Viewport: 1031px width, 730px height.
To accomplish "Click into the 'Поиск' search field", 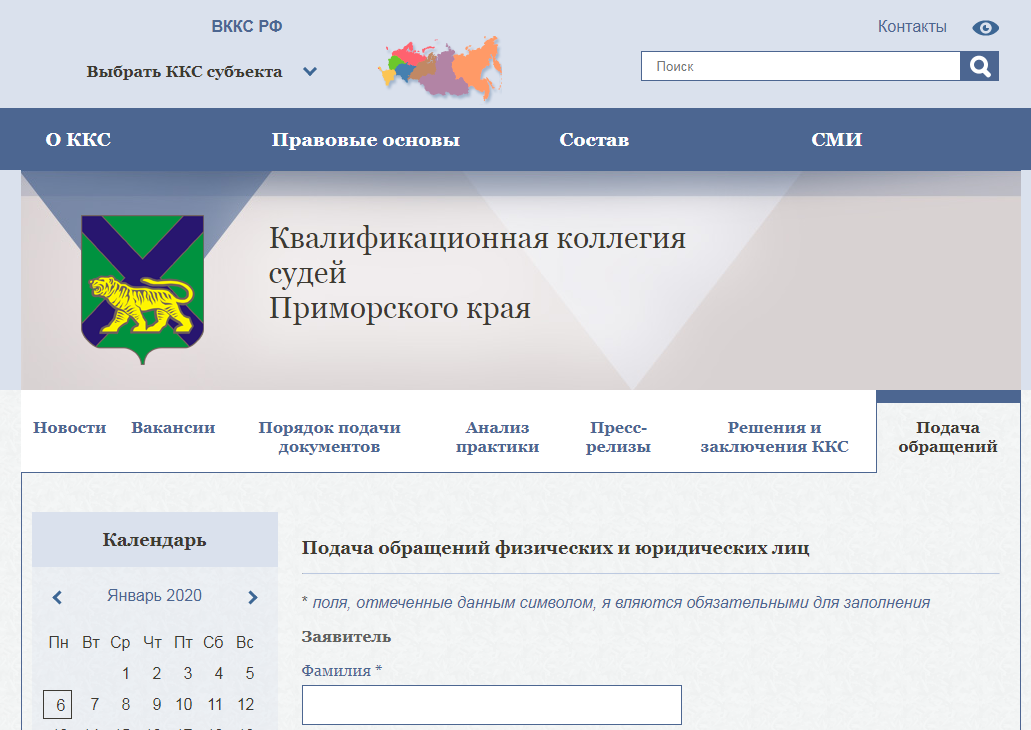I will [x=800, y=66].
